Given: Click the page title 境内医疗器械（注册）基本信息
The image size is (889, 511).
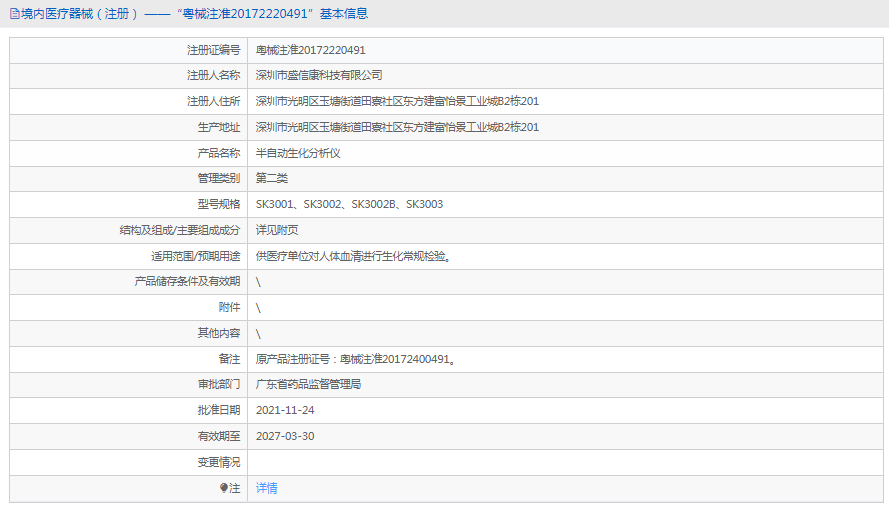Looking at the screenshot, I should point(194,14).
